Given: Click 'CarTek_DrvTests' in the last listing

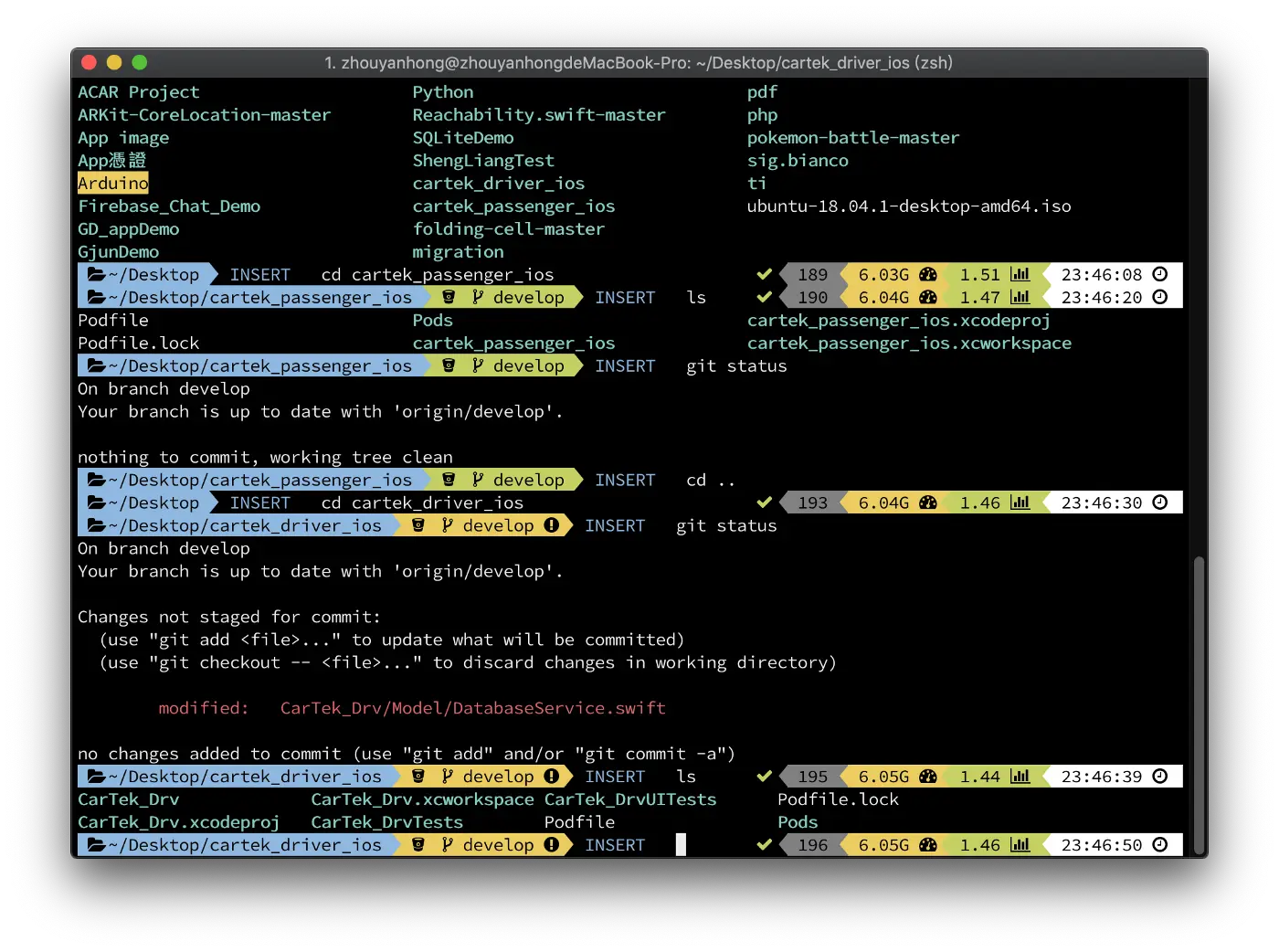Looking at the screenshot, I should (x=387, y=822).
